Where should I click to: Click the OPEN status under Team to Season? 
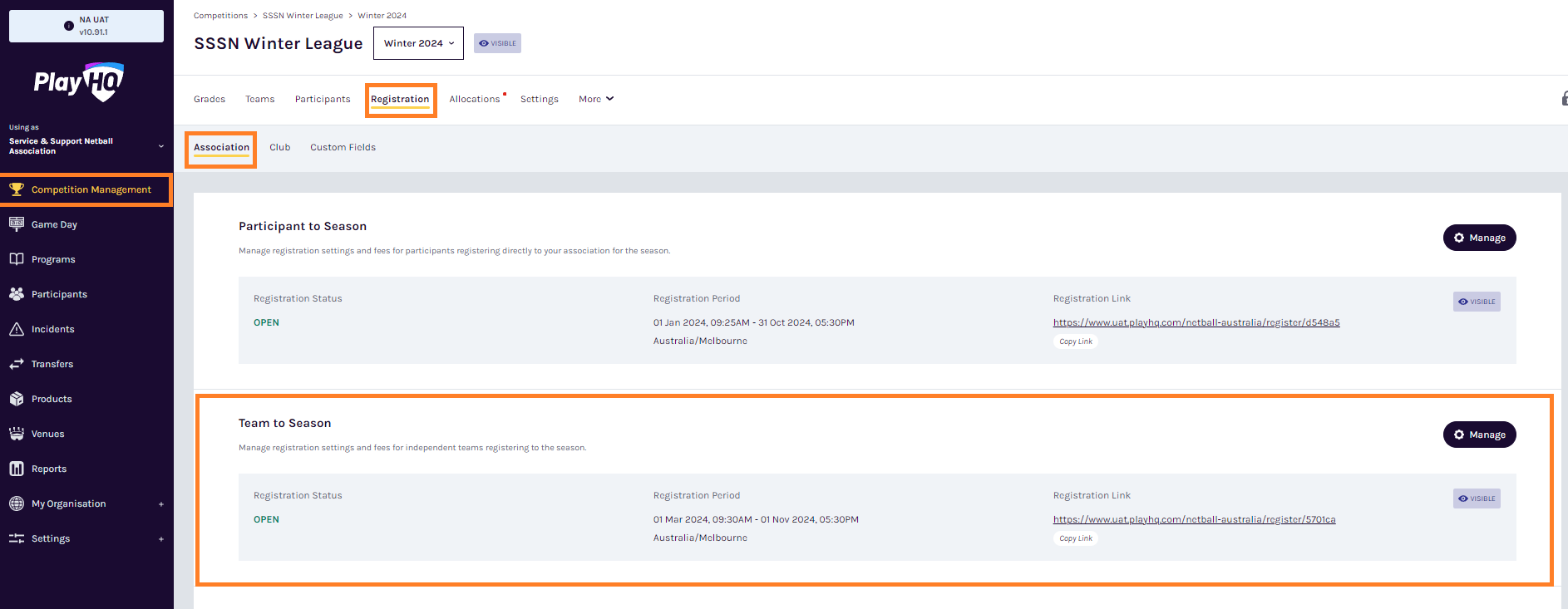[x=266, y=519]
